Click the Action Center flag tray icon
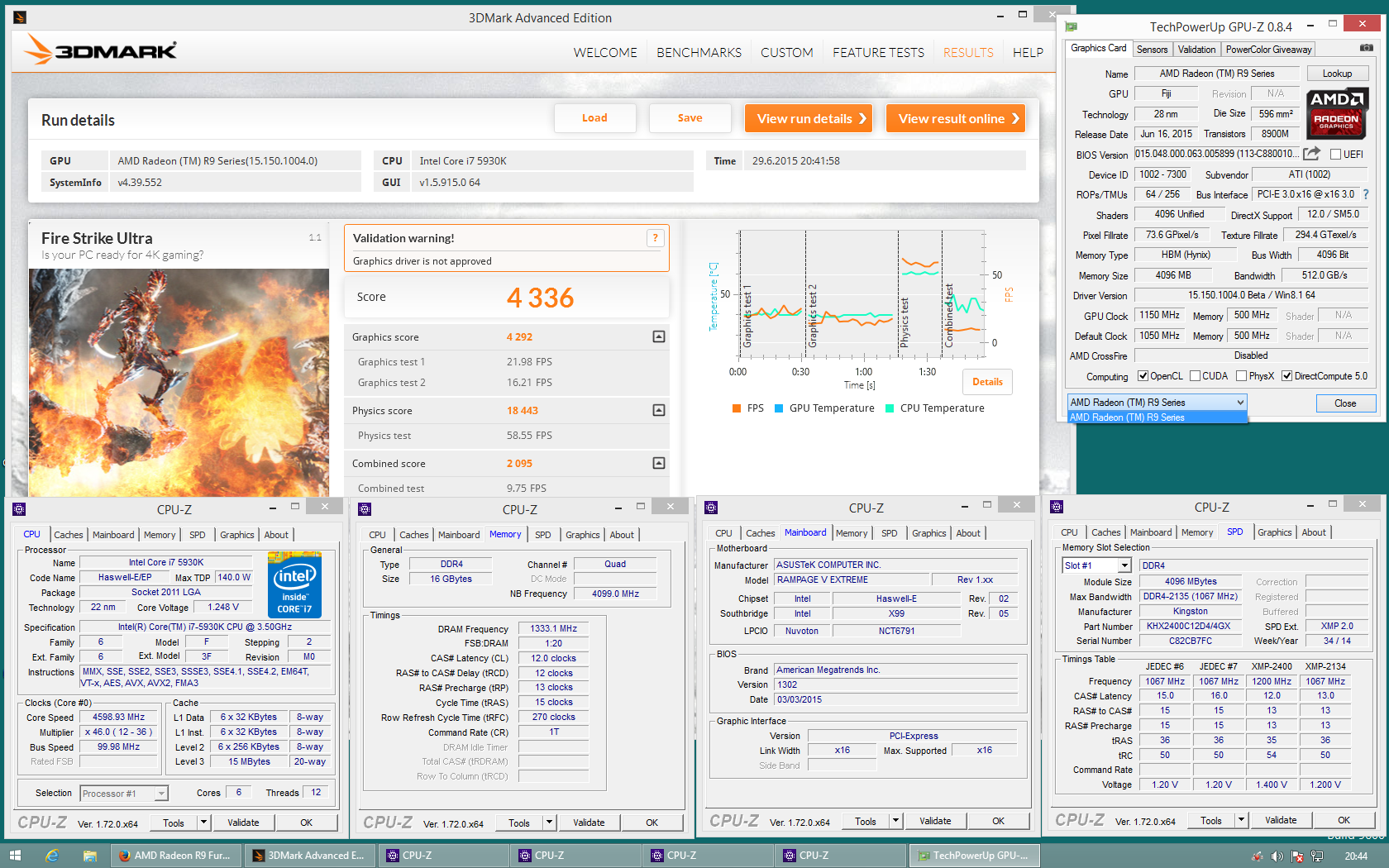The width and height of the screenshot is (1389, 868). [x=1297, y=856]
